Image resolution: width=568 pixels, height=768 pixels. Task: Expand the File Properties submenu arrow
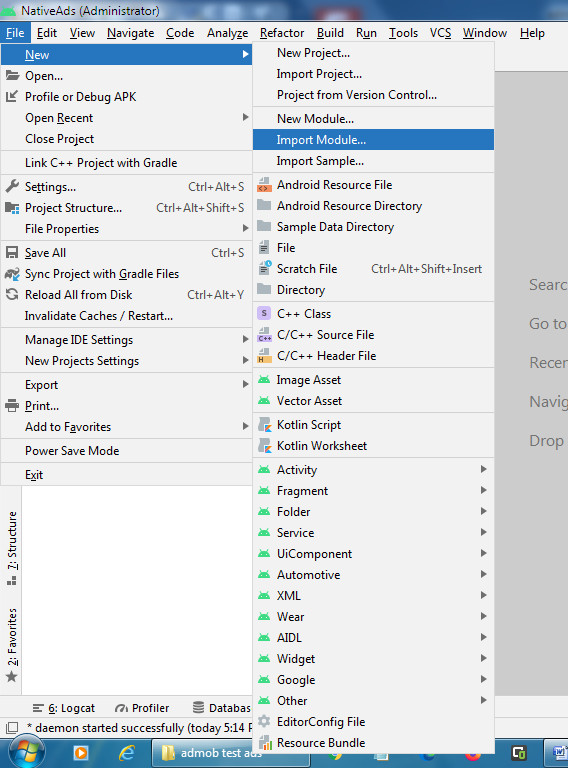[245, 228]
